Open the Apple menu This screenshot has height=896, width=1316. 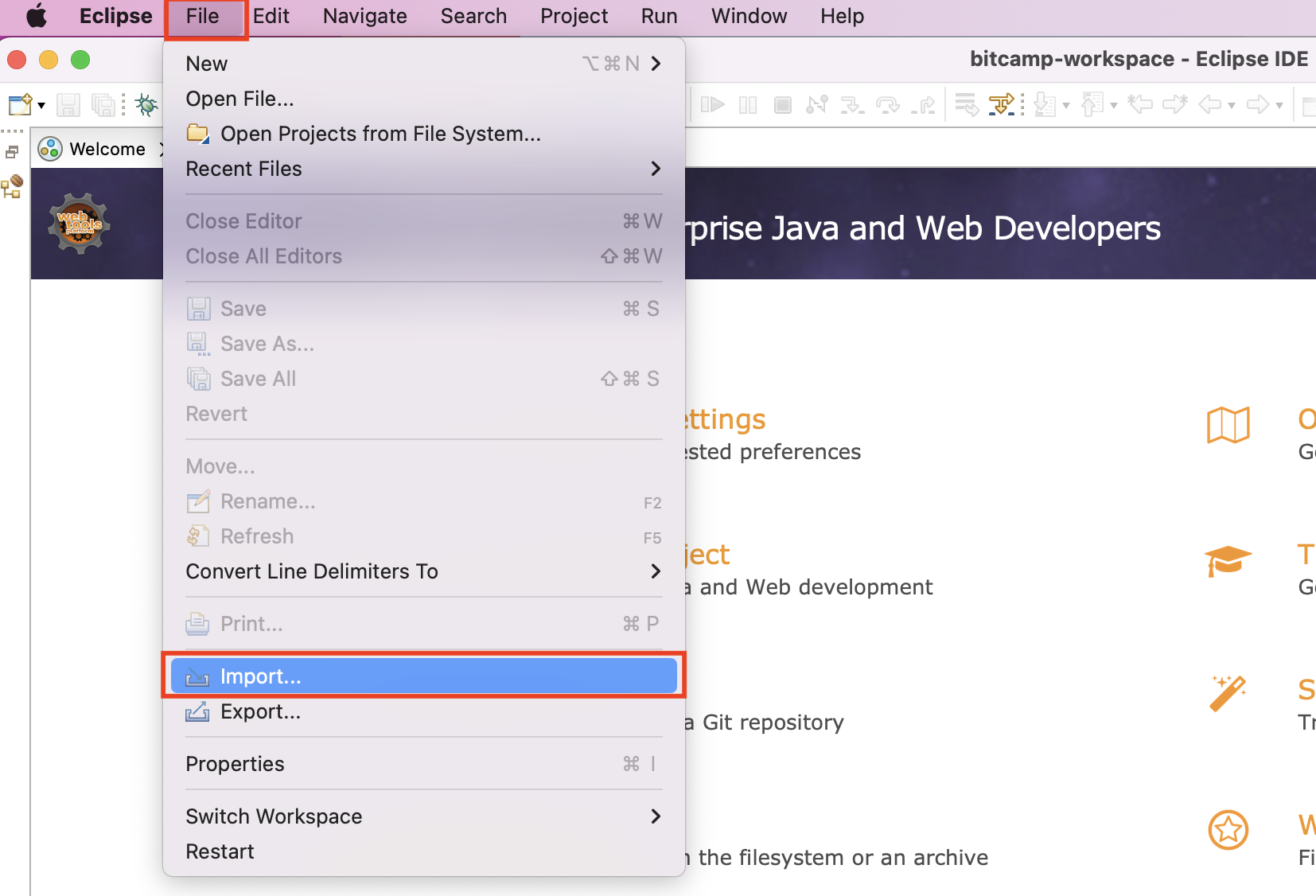(37, 16)
